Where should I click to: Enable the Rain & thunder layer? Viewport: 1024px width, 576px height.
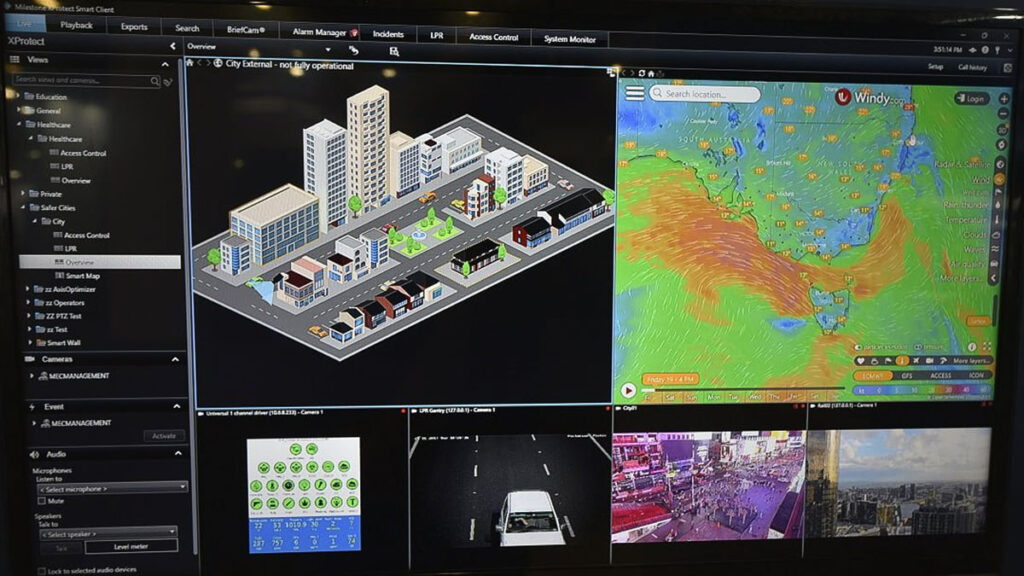998,205
